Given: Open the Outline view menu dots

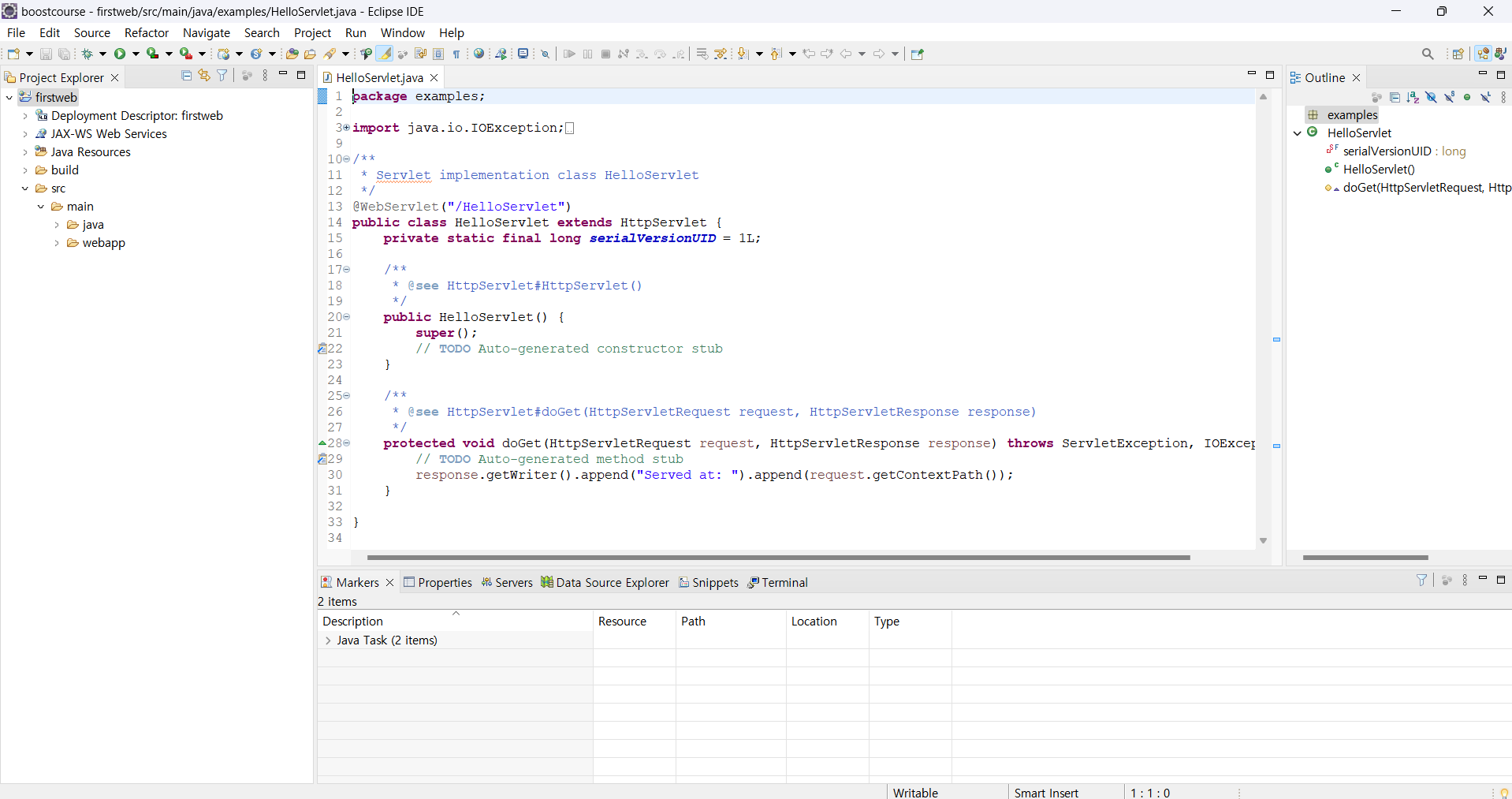Looking at the screenshot, I should [x=1503, y=97].
